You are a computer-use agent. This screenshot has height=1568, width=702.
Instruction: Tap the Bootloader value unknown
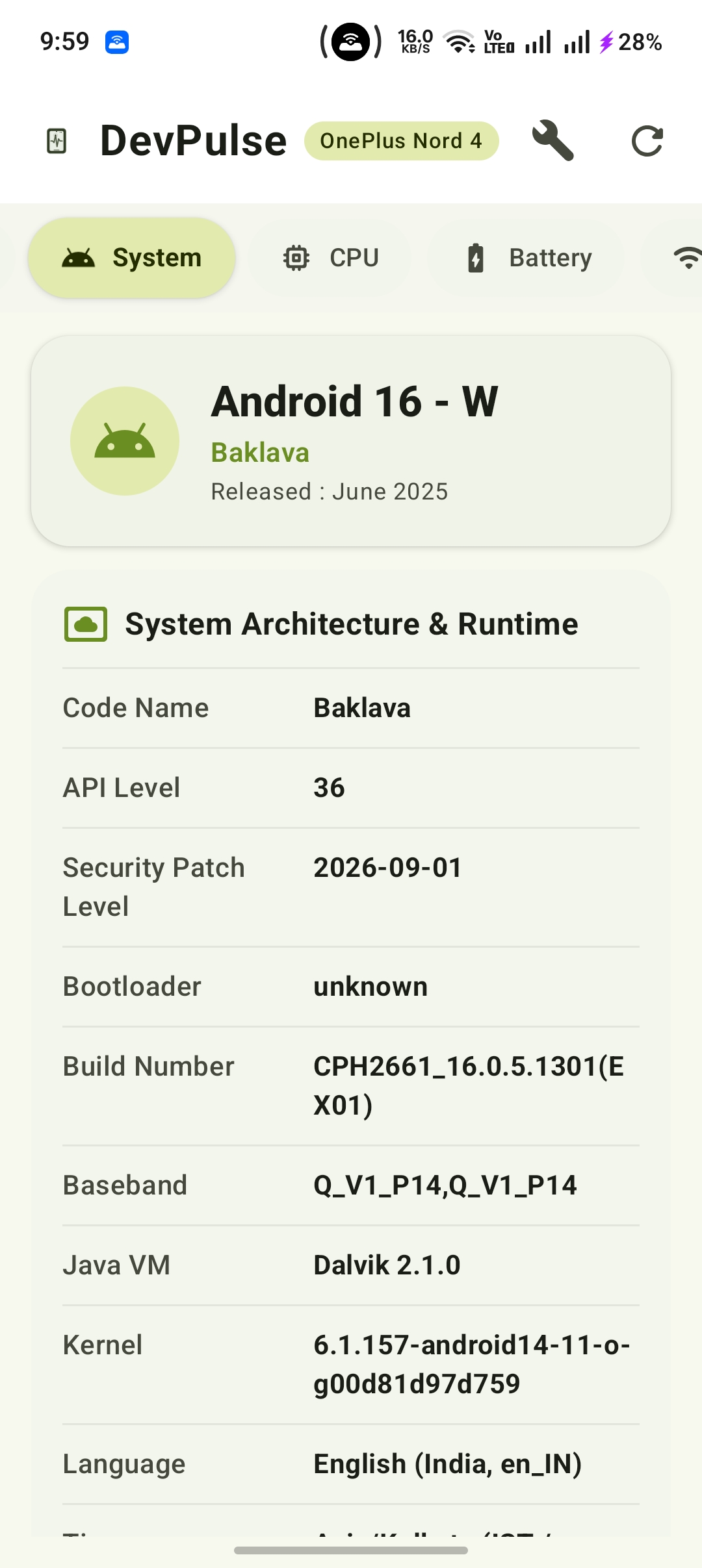[370, 987]
